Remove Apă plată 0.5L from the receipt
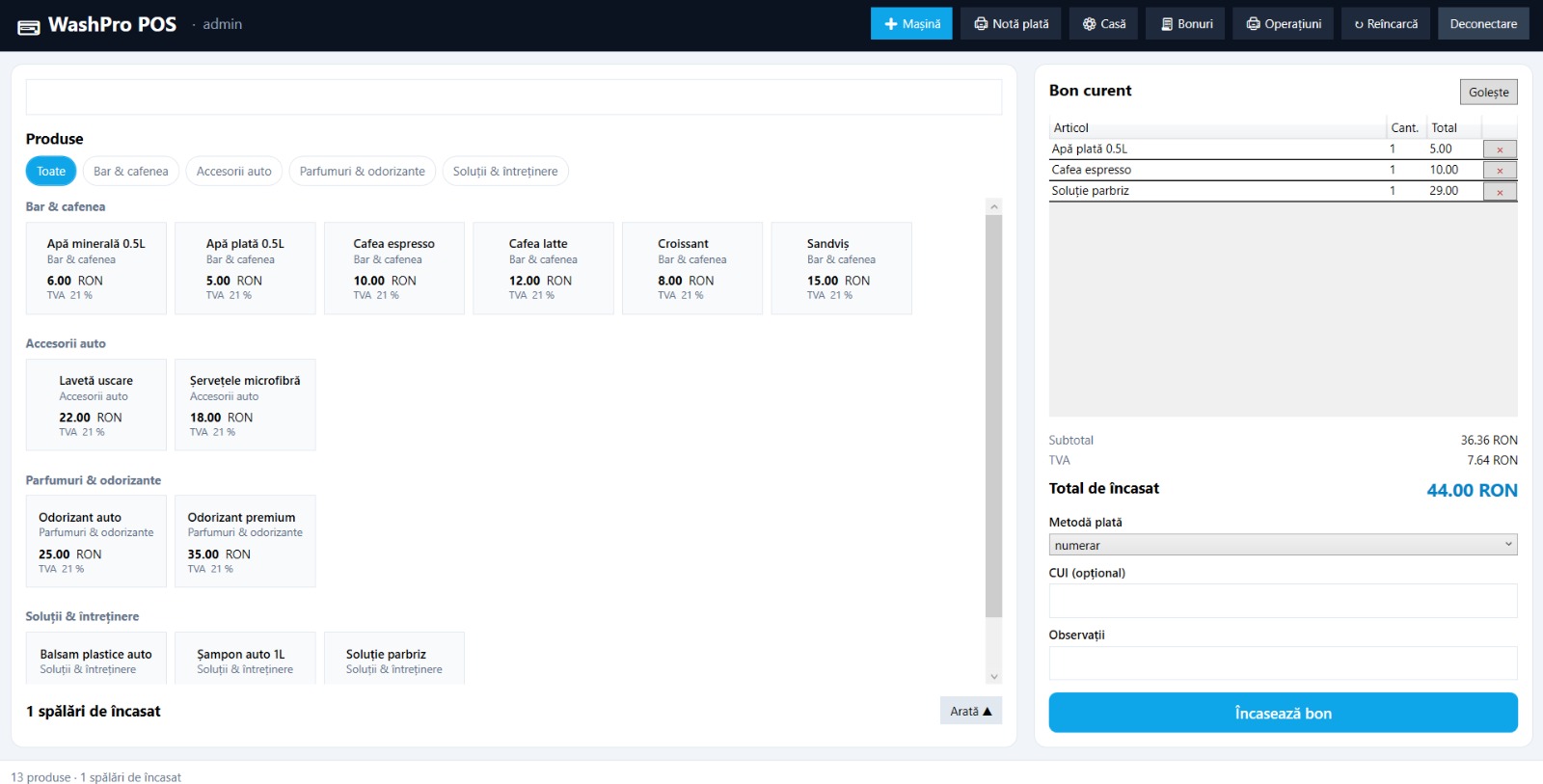This screenshot has width=1543, height=784. (x=1500, y=149)
